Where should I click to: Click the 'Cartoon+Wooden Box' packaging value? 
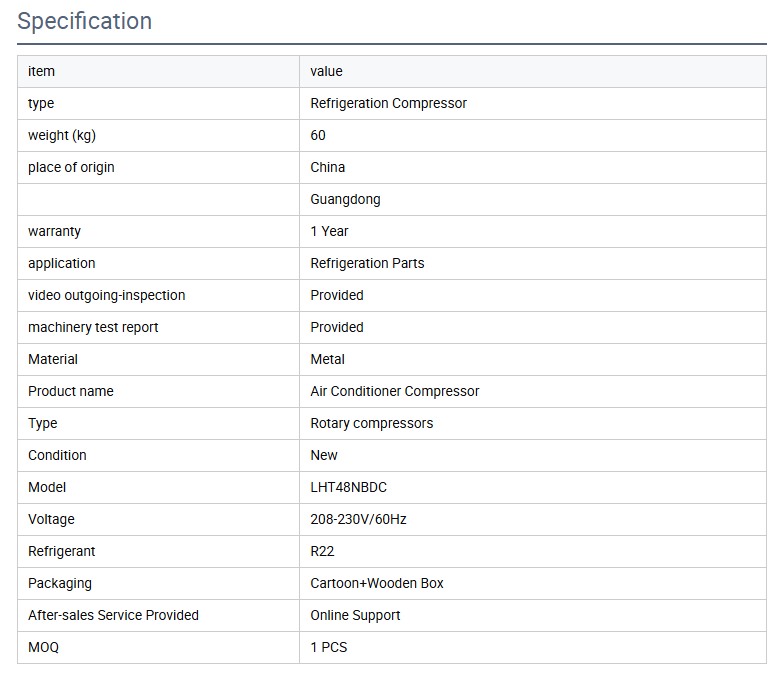376,583
